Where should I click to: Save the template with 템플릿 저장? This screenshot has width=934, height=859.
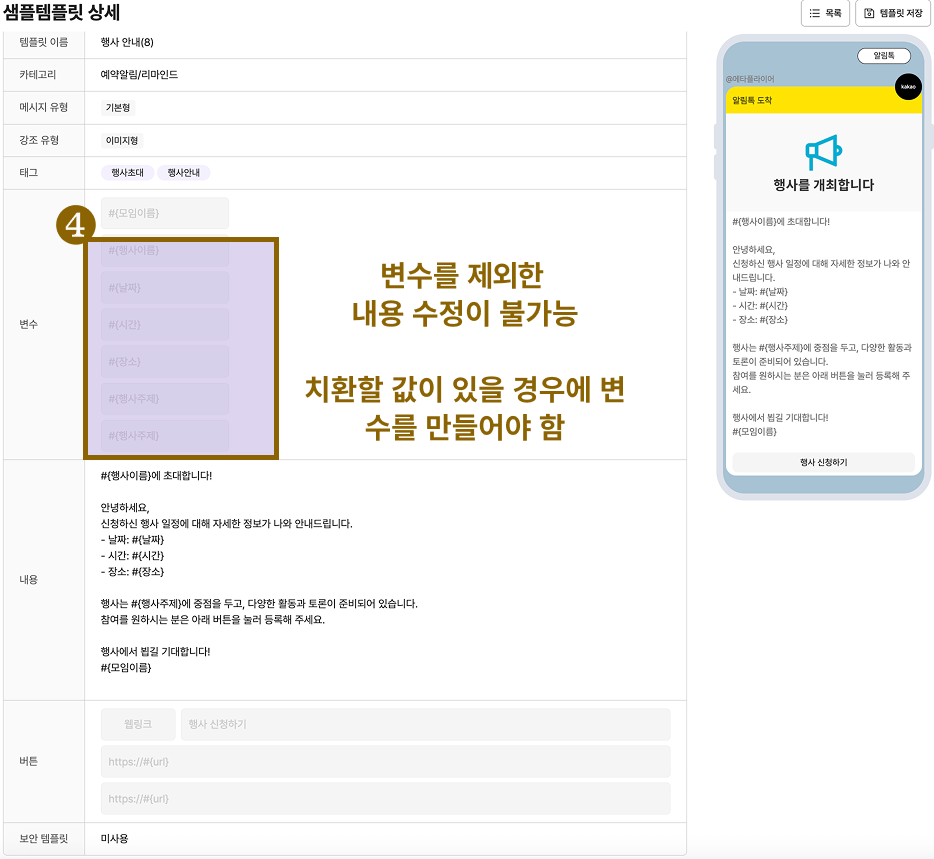pos(893,13)
